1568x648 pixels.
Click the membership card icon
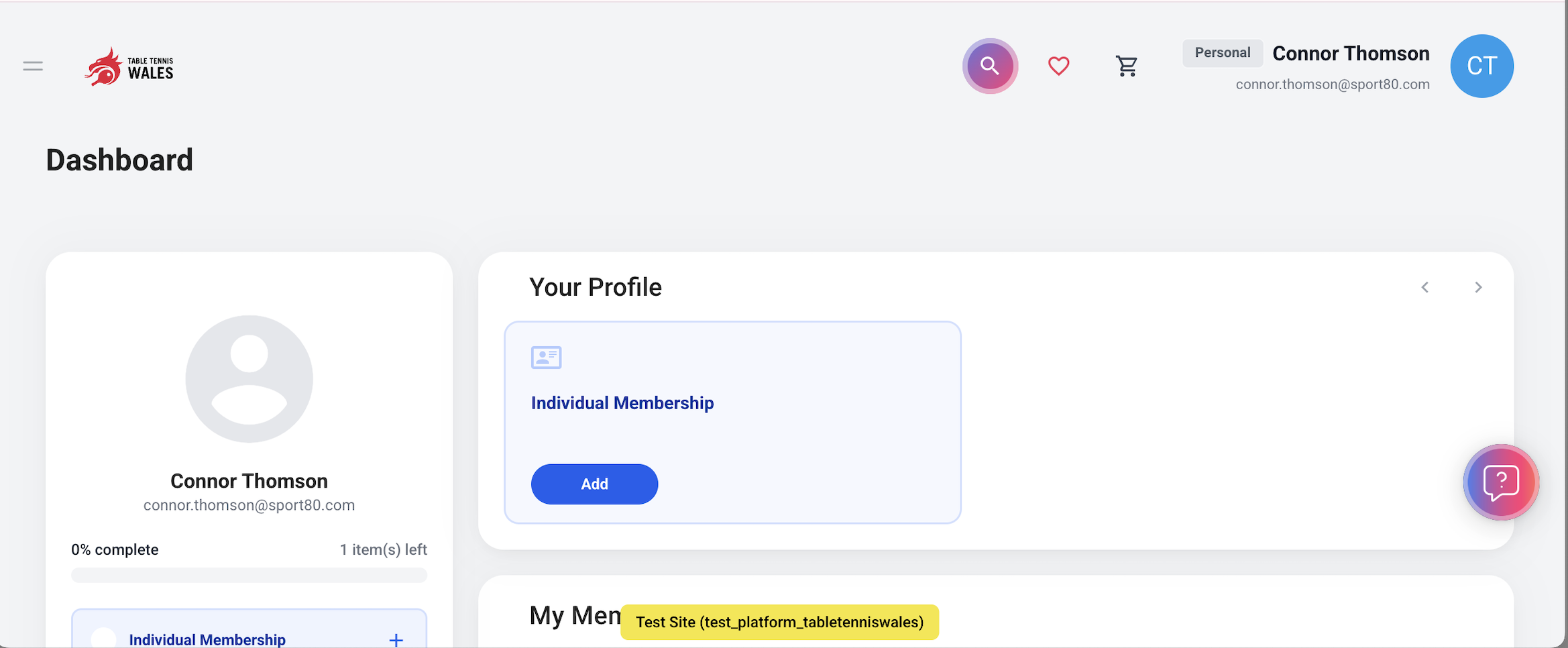click(546, 358)
